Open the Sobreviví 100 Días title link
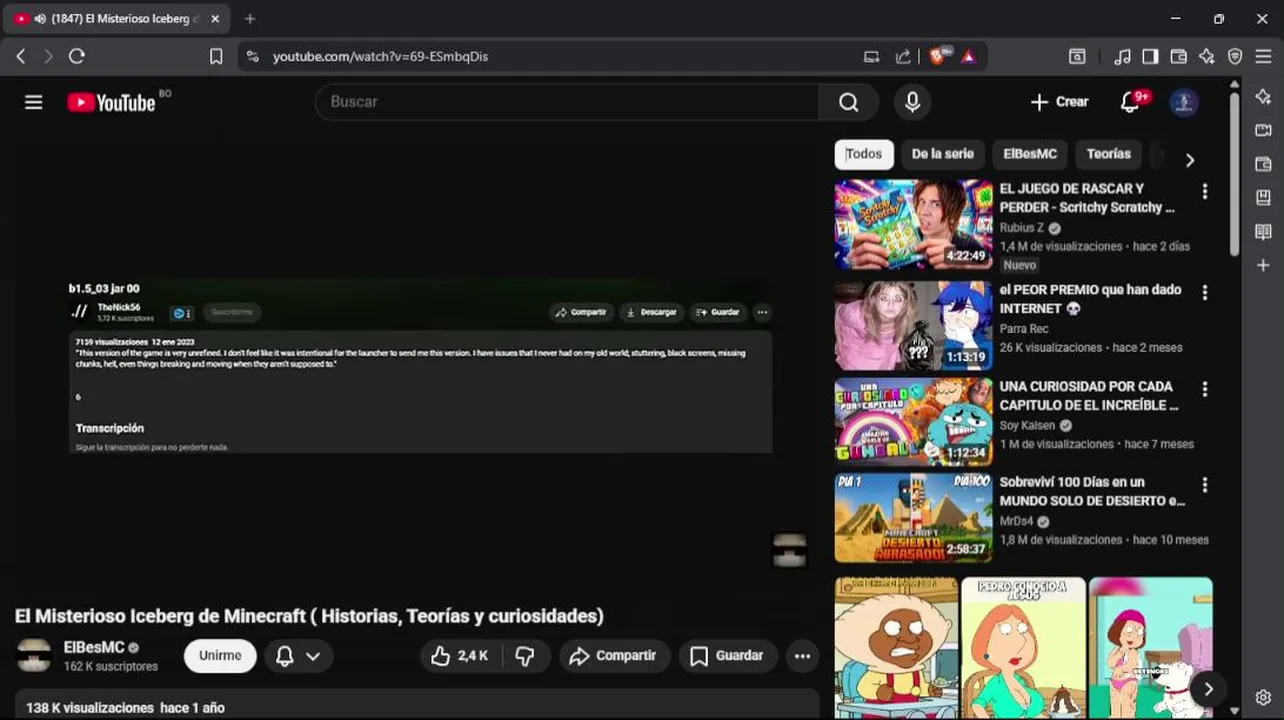The width and height of the screenshot is (1284, 720). (1092, 491)
